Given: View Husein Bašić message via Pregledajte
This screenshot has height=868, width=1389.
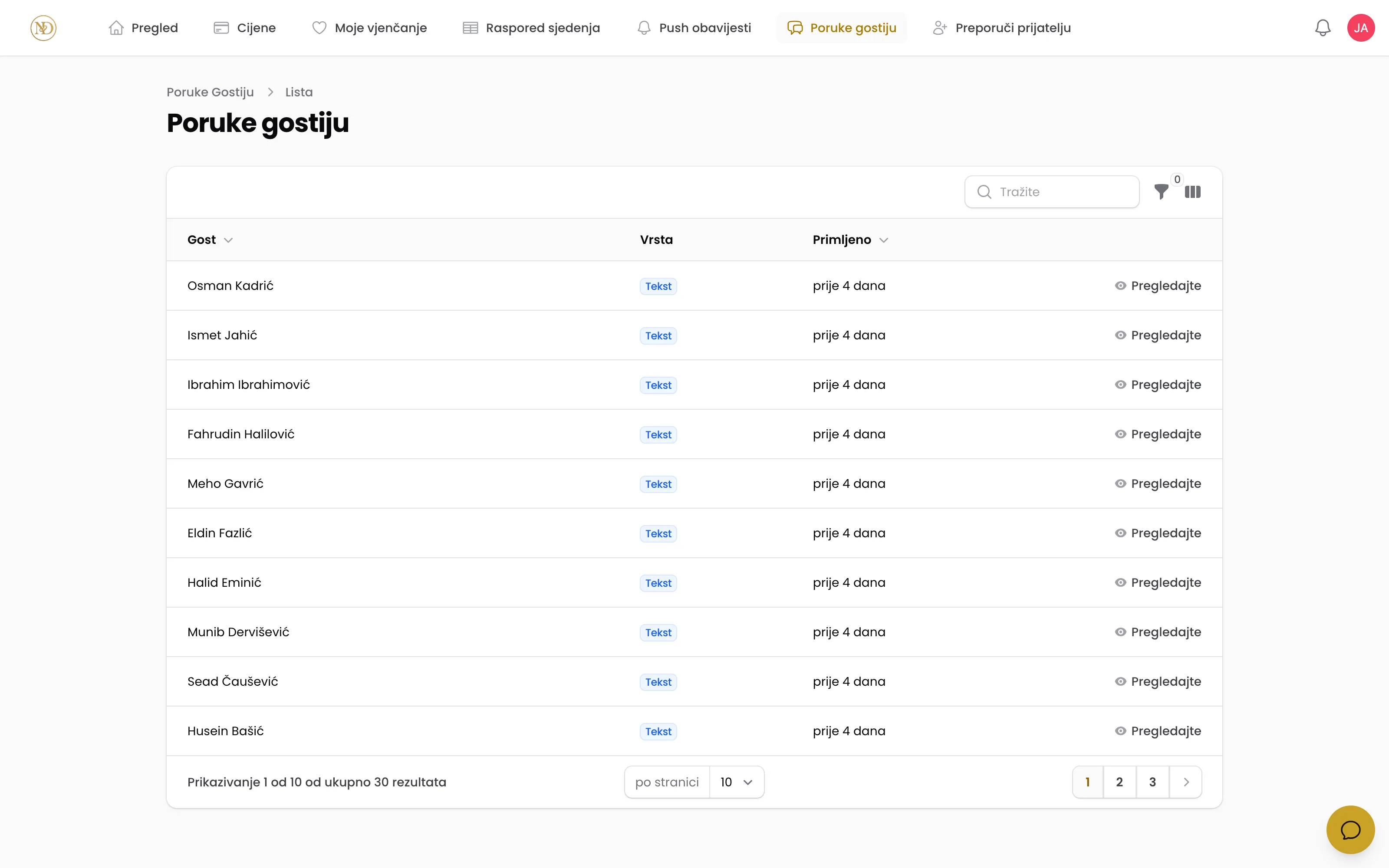Looking at the screenshot, I should point(1158,731).
